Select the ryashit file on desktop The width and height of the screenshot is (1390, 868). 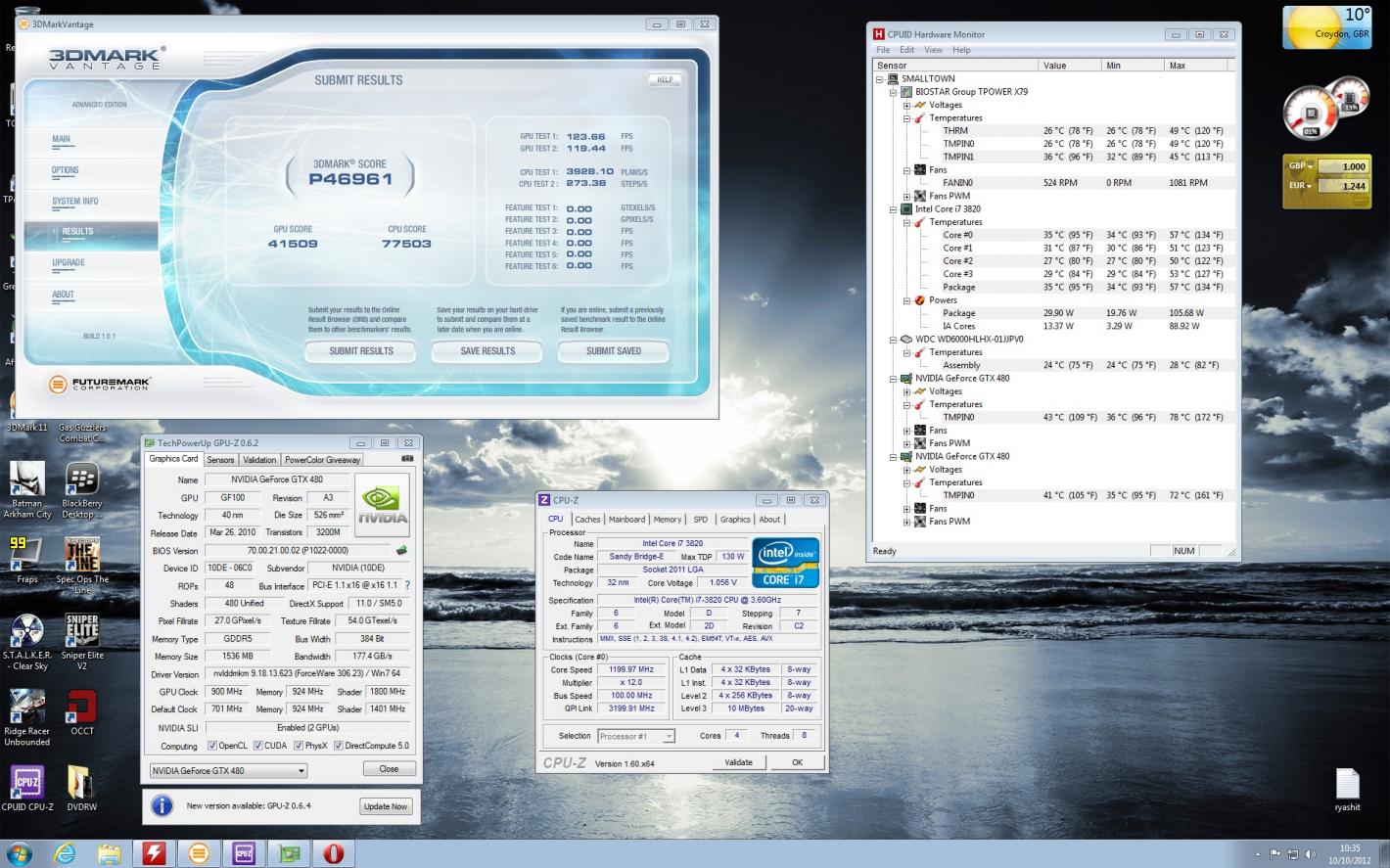[x=1348, y=791]
